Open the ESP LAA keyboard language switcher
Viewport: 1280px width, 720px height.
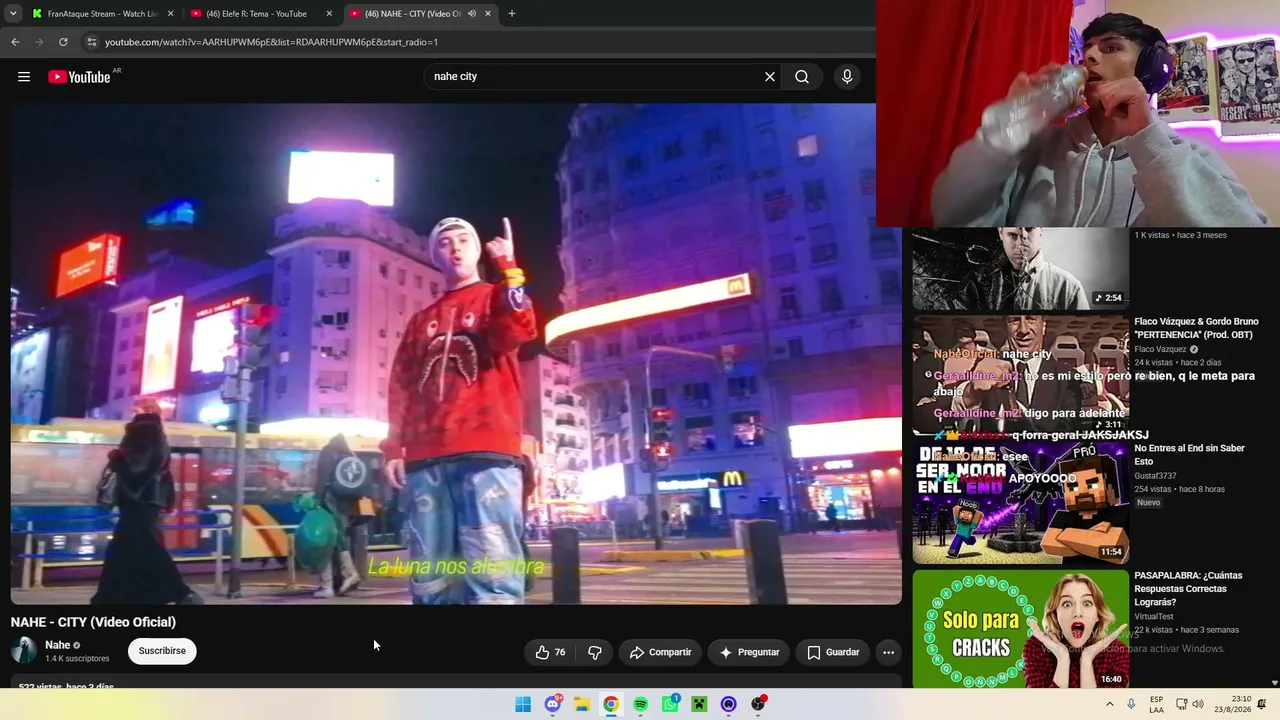(1156, 704)
